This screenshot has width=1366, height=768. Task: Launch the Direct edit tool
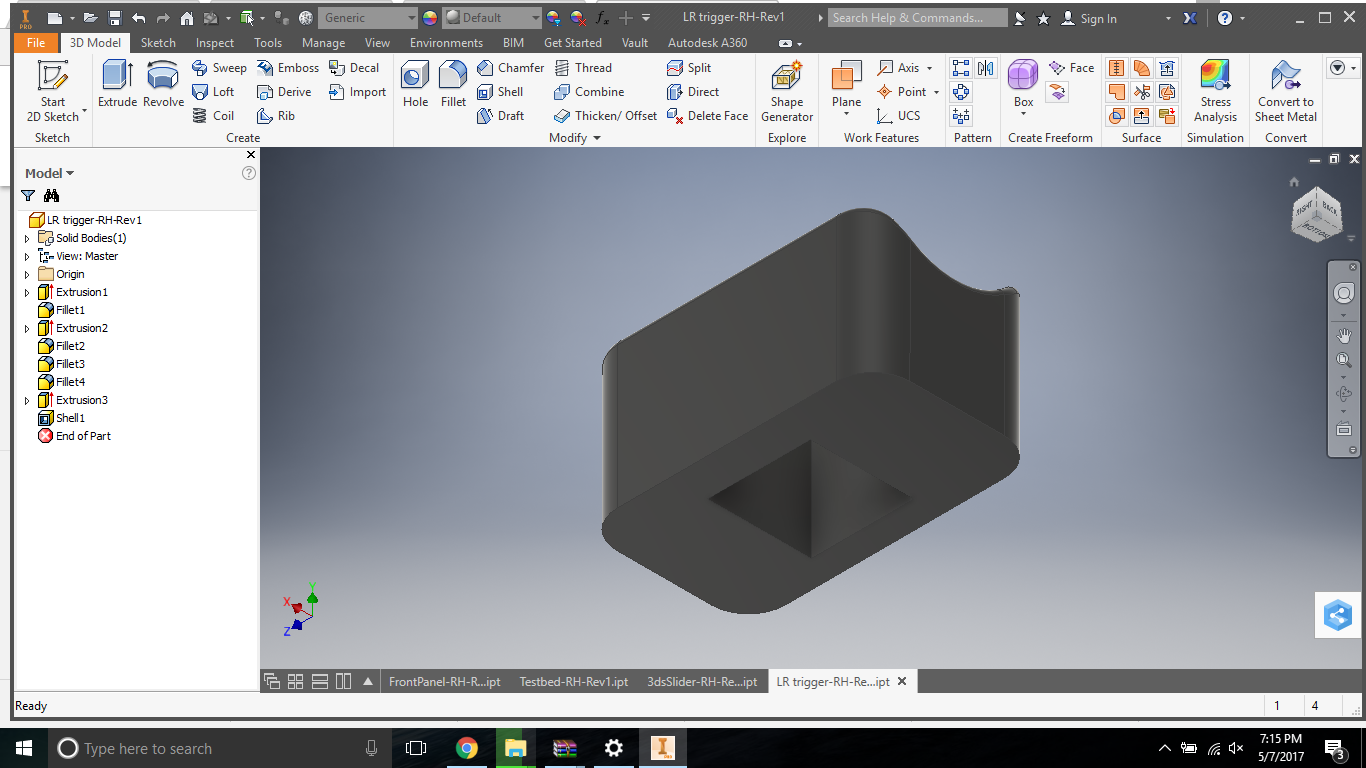(692, 92)
